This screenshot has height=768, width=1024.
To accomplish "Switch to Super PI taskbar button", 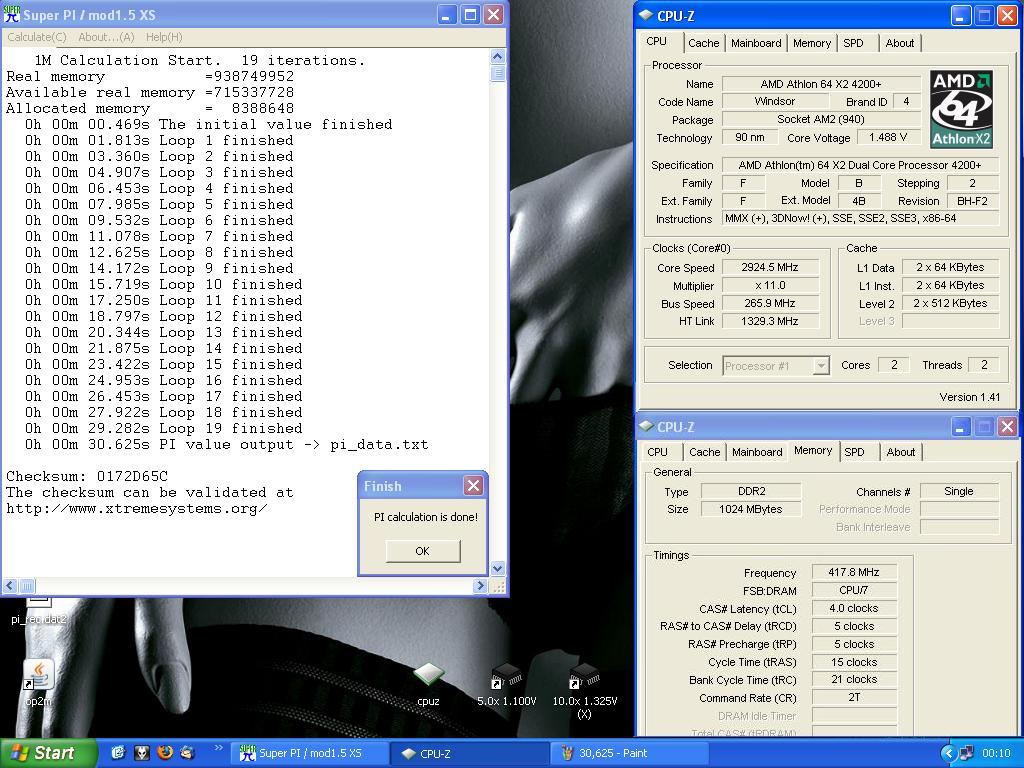I will click(x=308, y=753).
